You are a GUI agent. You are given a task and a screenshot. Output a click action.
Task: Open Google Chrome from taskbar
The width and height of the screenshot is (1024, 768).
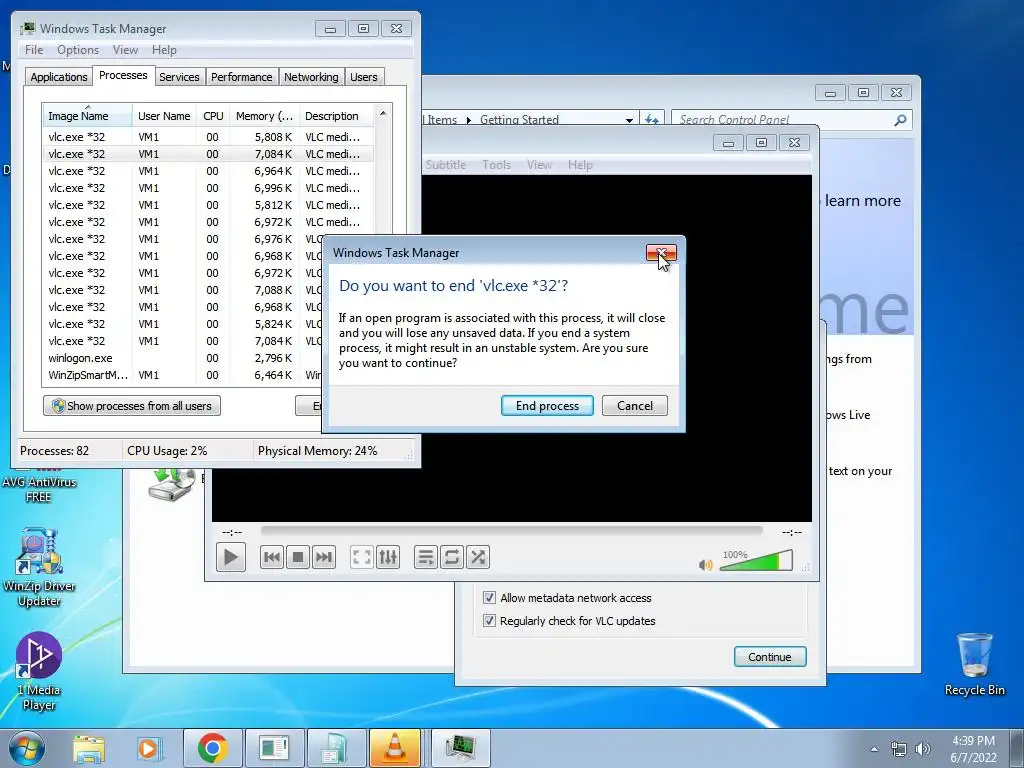(212, 748)
